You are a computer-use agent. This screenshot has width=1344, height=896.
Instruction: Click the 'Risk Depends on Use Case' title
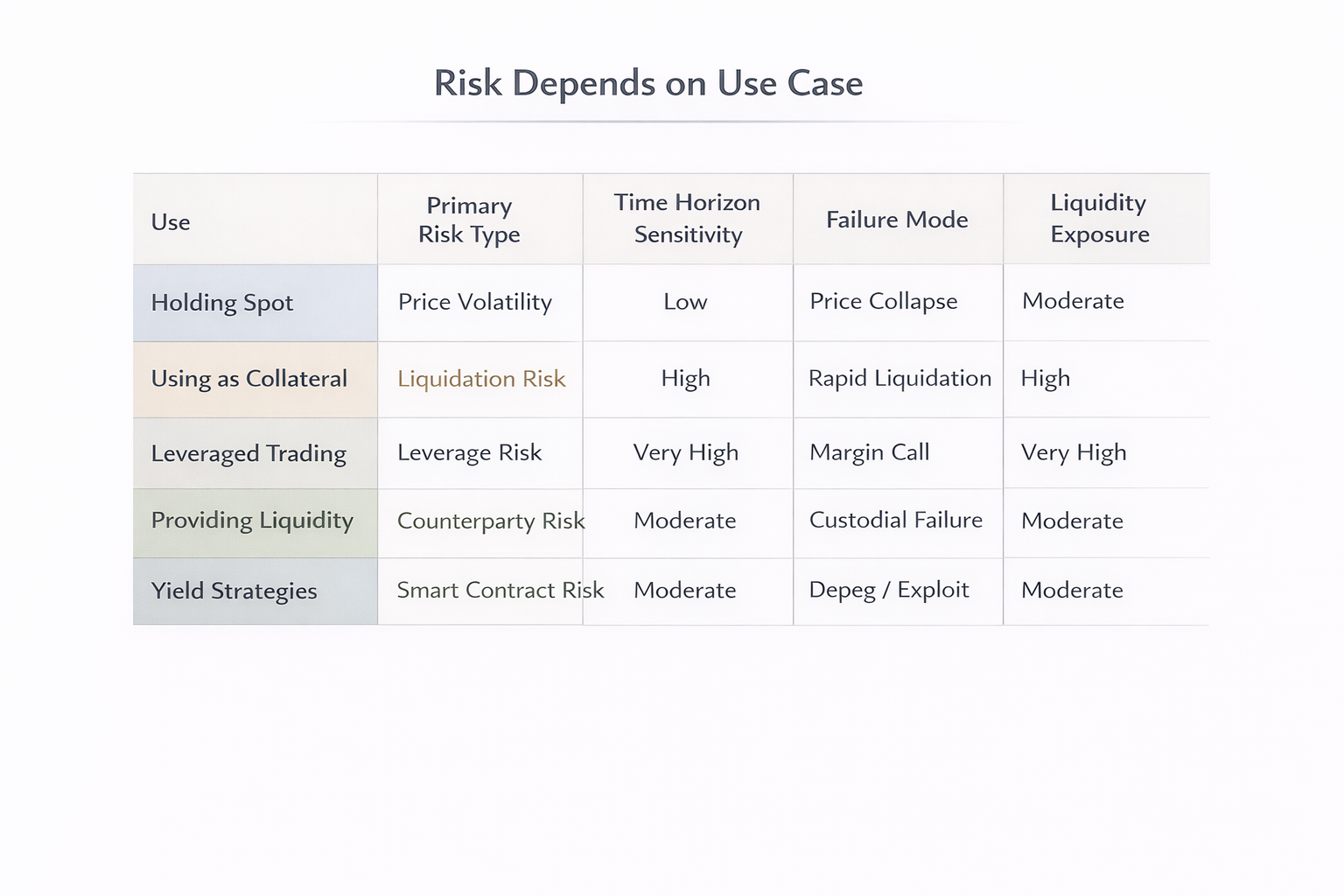coord(648,84)
